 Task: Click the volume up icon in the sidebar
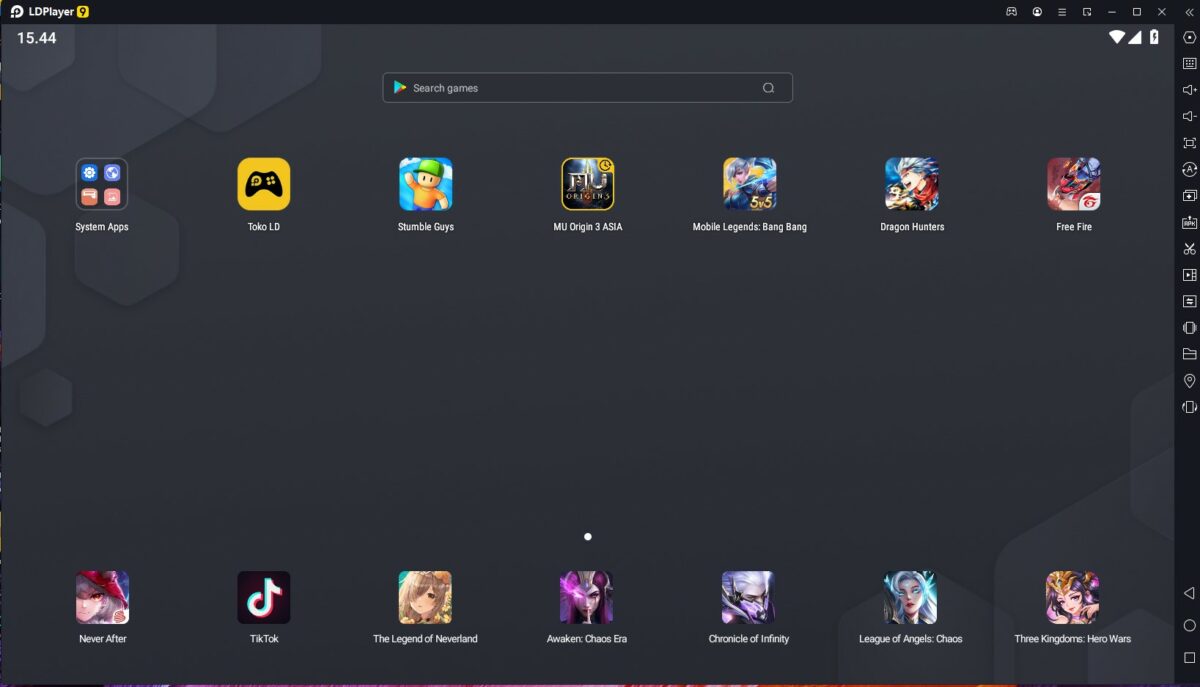1189,90
